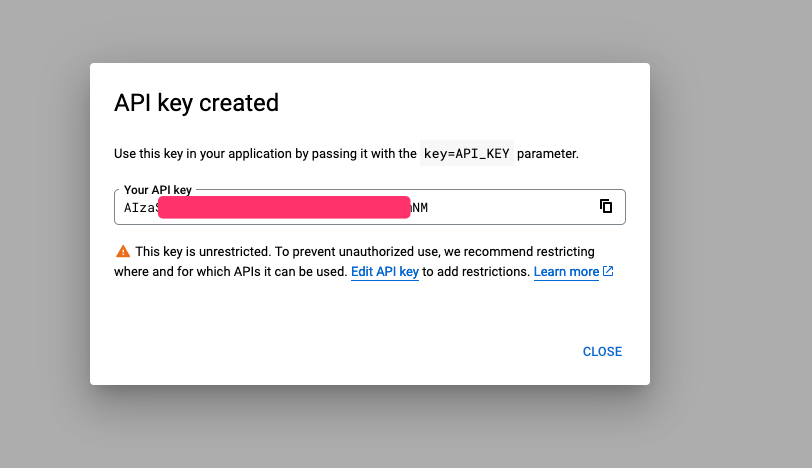
Task: Click the pink redacted key portion
Action: (284, 207)
